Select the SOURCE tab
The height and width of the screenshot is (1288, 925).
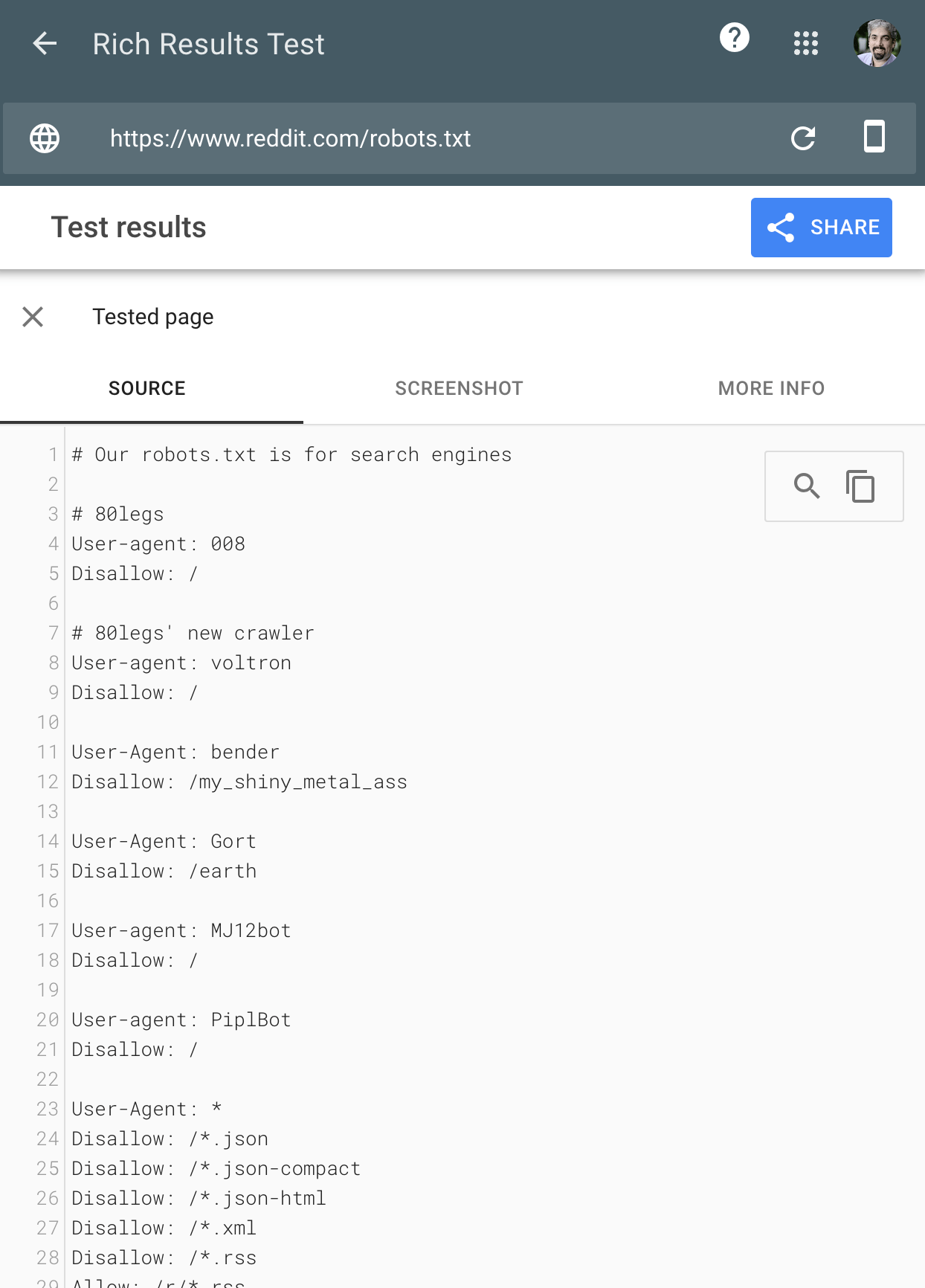click(146, 387)
